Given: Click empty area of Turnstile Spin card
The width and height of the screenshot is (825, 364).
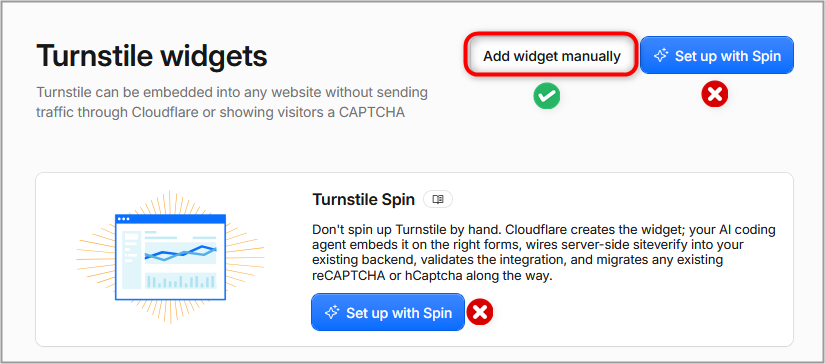Looking at the screenshot, I should pos(631,316).
